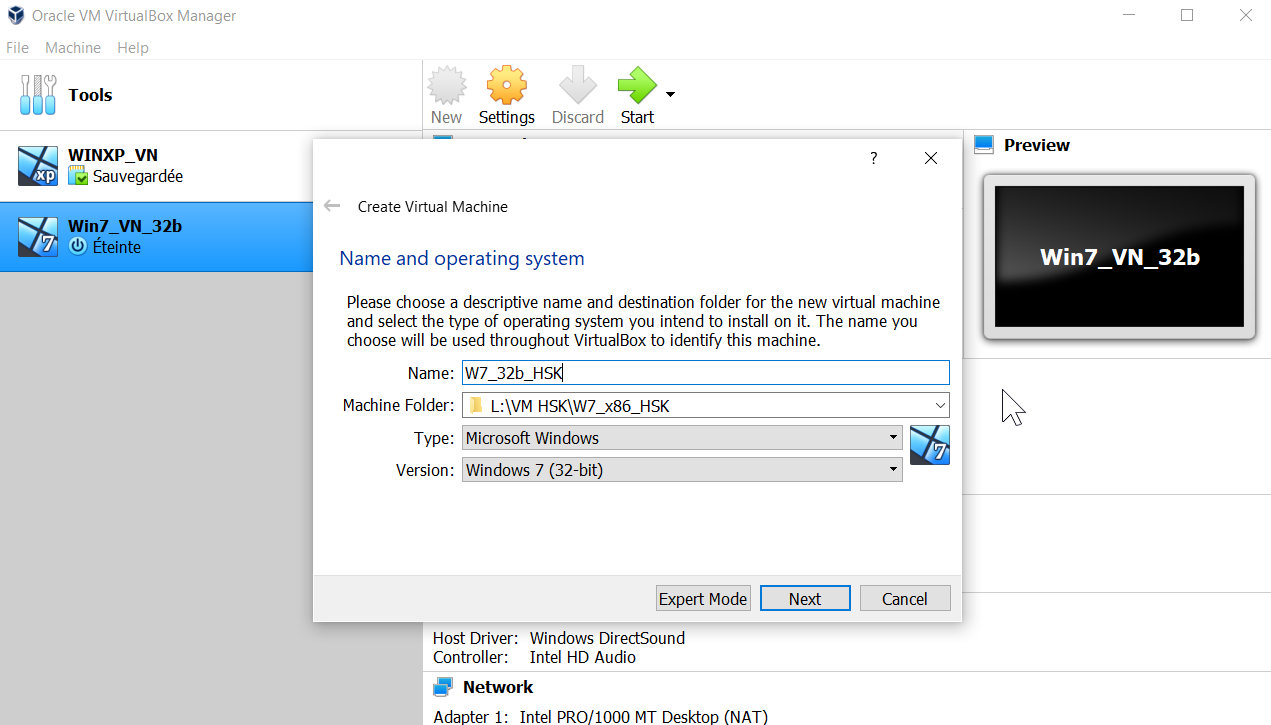Open the Start button dropdown arrow
This screenshot has height=725, width=1271.
[x=670, y=94]
